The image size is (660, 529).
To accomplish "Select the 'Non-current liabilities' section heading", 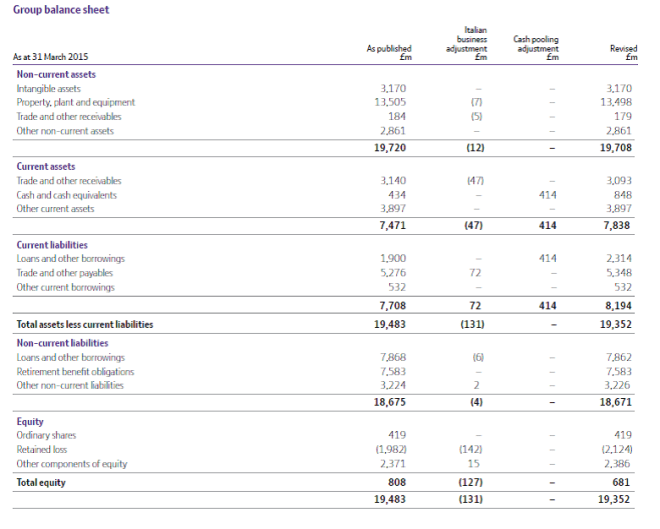I will pos(62,342).
